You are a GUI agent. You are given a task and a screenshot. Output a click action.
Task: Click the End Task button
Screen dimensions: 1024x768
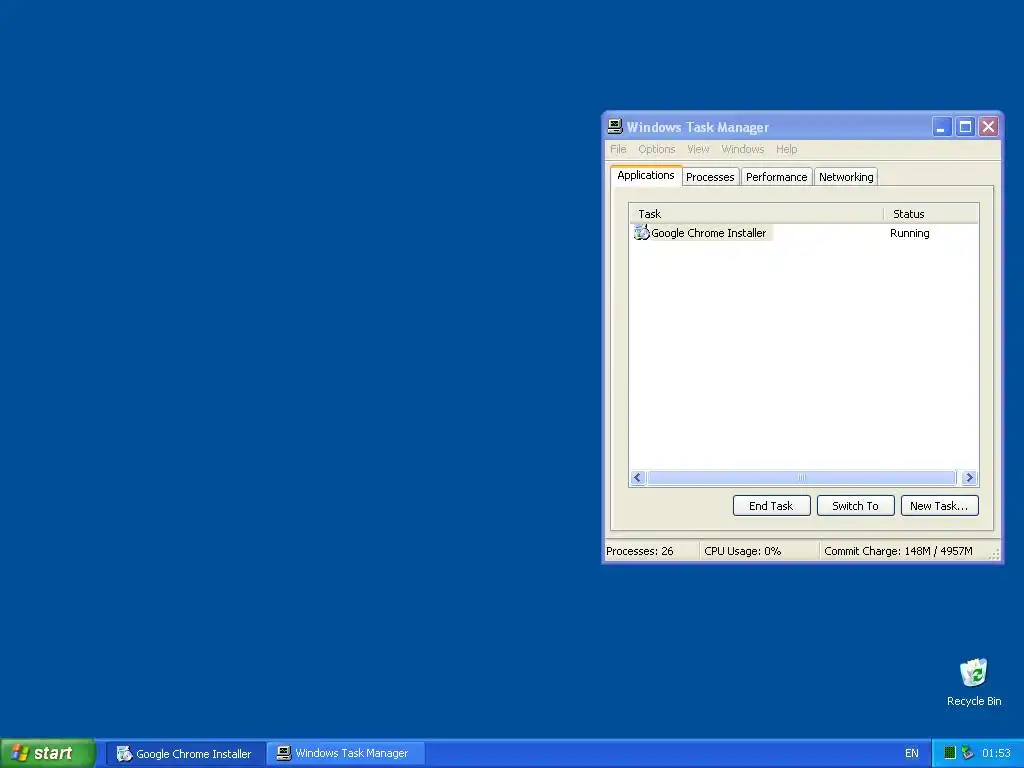(771, 505)
